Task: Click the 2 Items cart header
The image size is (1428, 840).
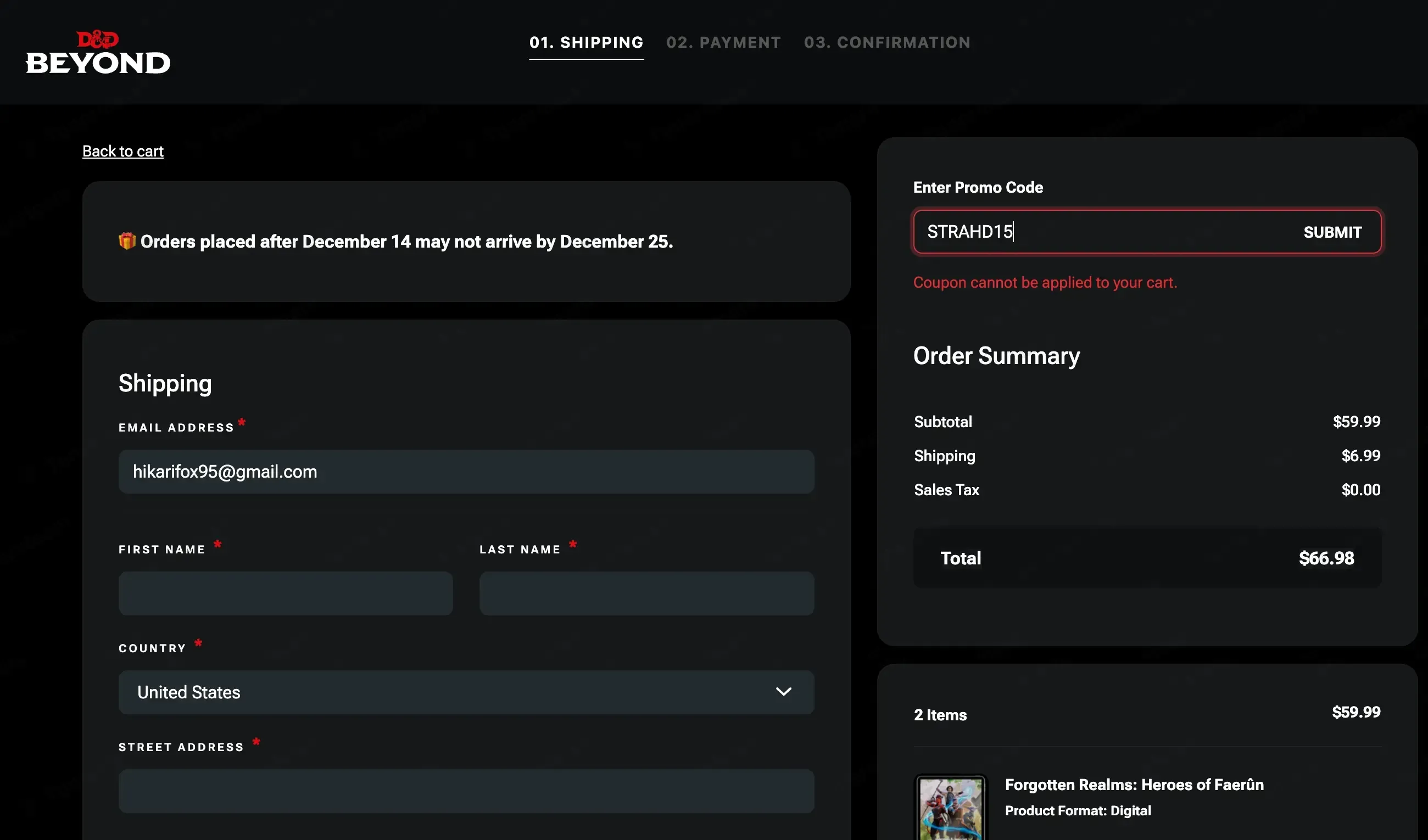Action: 940,715
